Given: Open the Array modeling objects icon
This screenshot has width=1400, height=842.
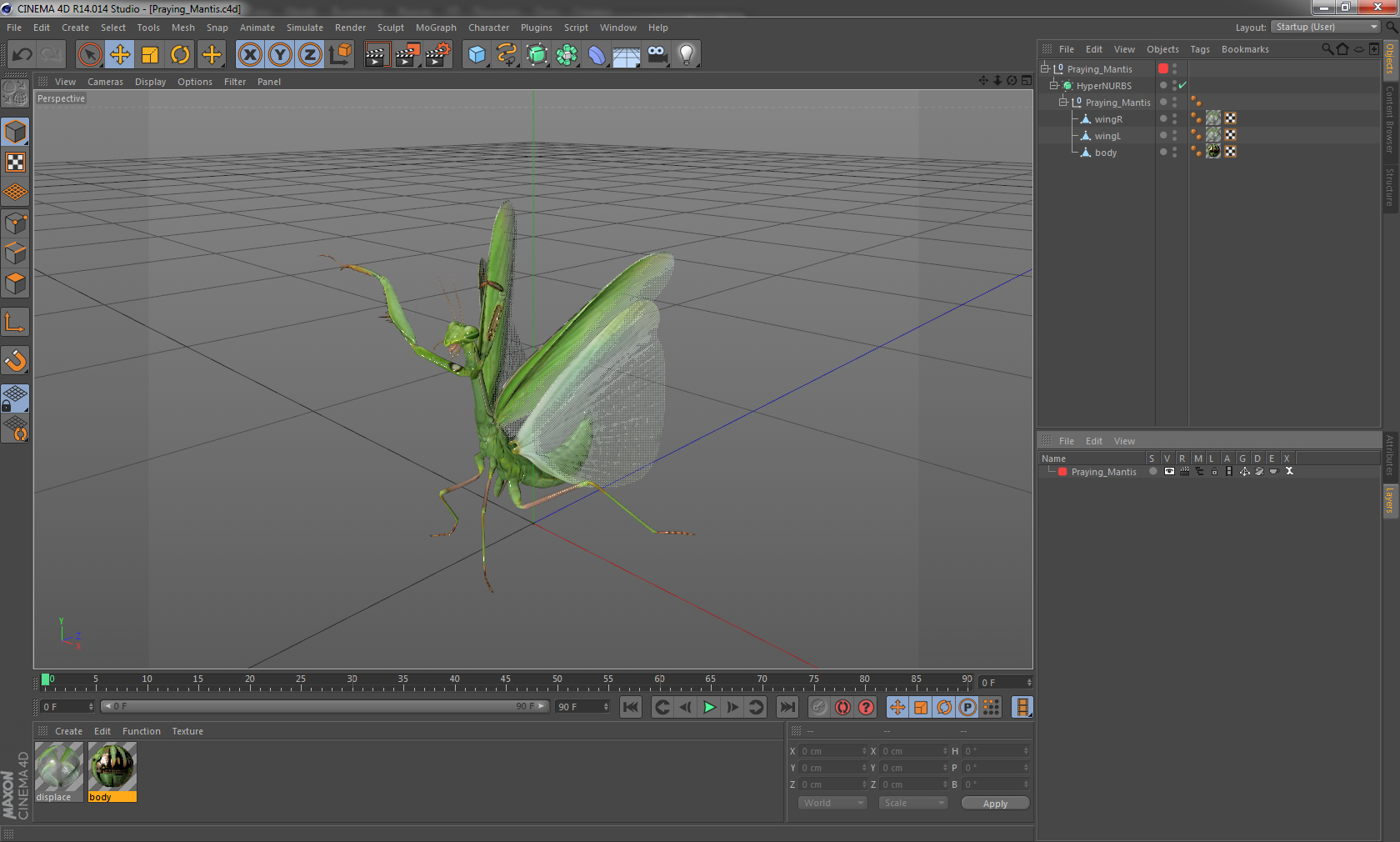Looking at the screenshot, I should (x=567, y=55).
